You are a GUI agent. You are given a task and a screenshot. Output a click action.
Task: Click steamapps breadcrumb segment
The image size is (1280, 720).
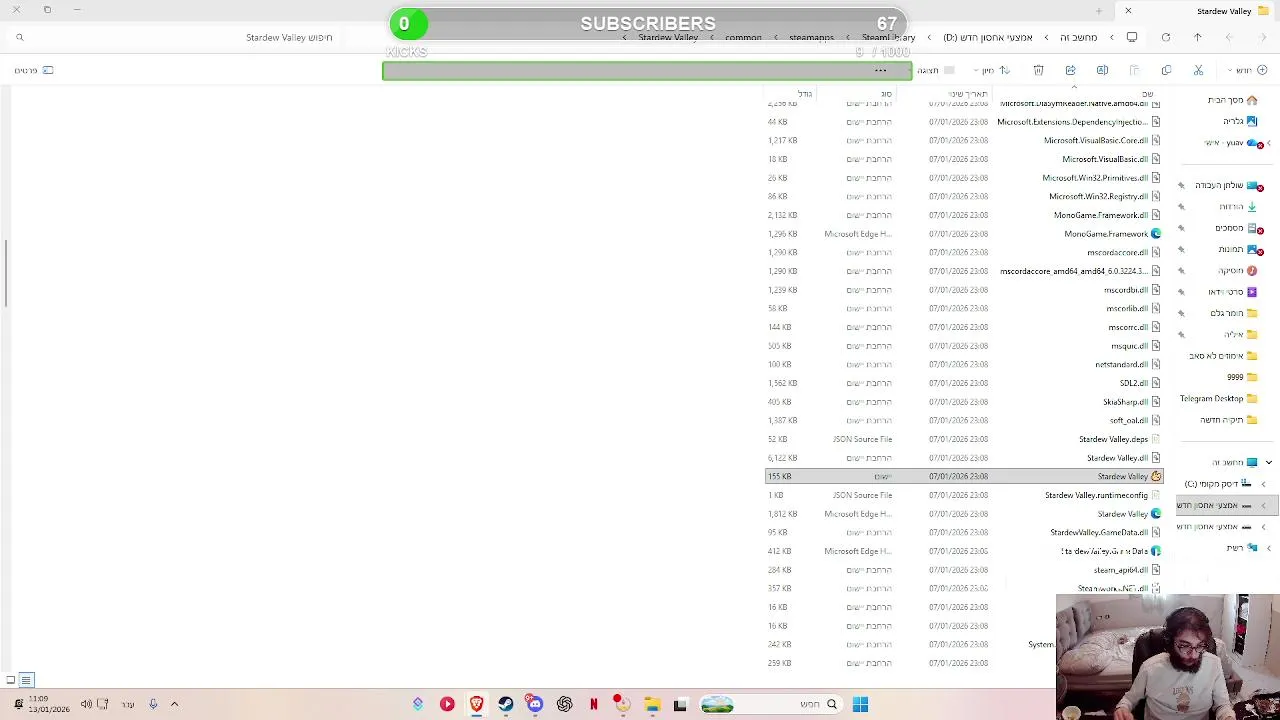[x=811, y=37]
